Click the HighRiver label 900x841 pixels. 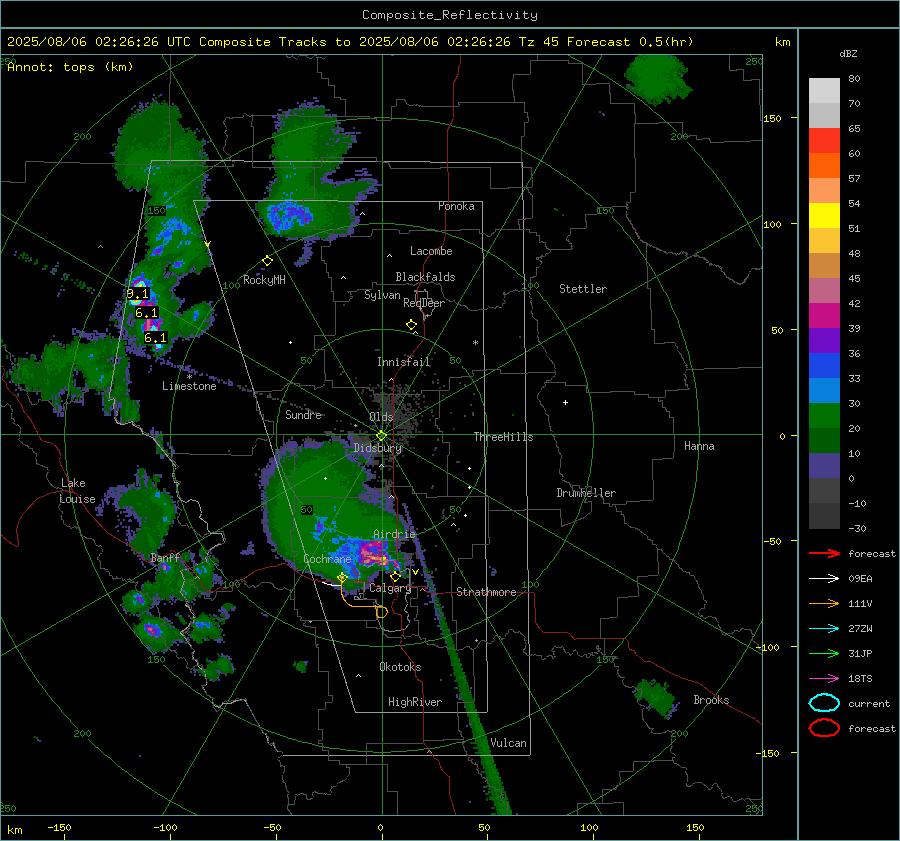pos(415,702)
